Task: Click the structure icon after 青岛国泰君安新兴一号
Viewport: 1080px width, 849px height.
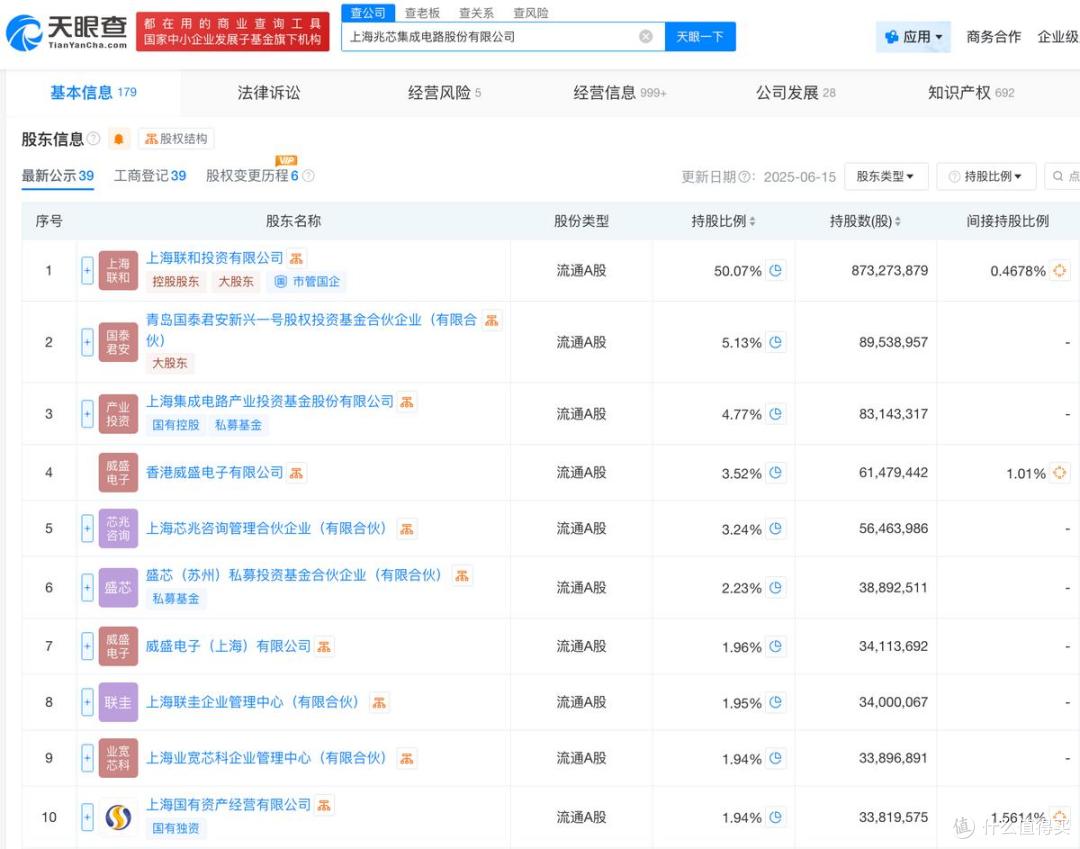Action: point(491,320)
